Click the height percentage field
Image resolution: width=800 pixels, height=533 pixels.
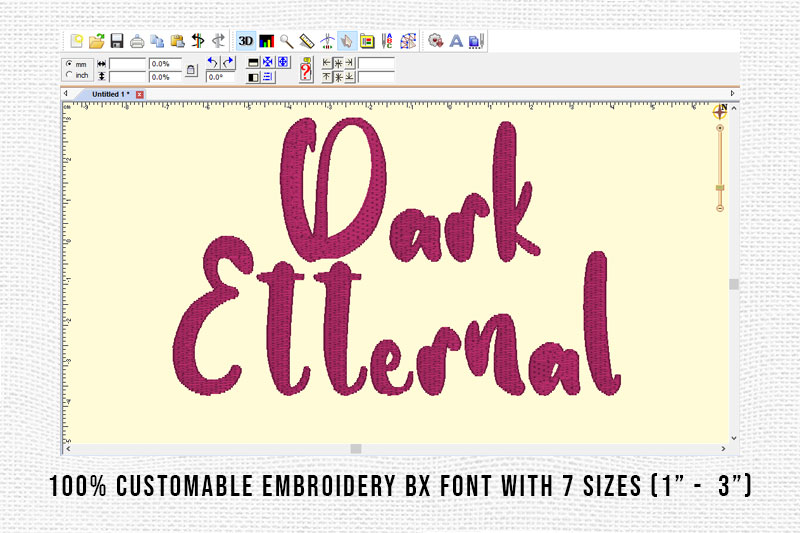click(x=165, y=77)
